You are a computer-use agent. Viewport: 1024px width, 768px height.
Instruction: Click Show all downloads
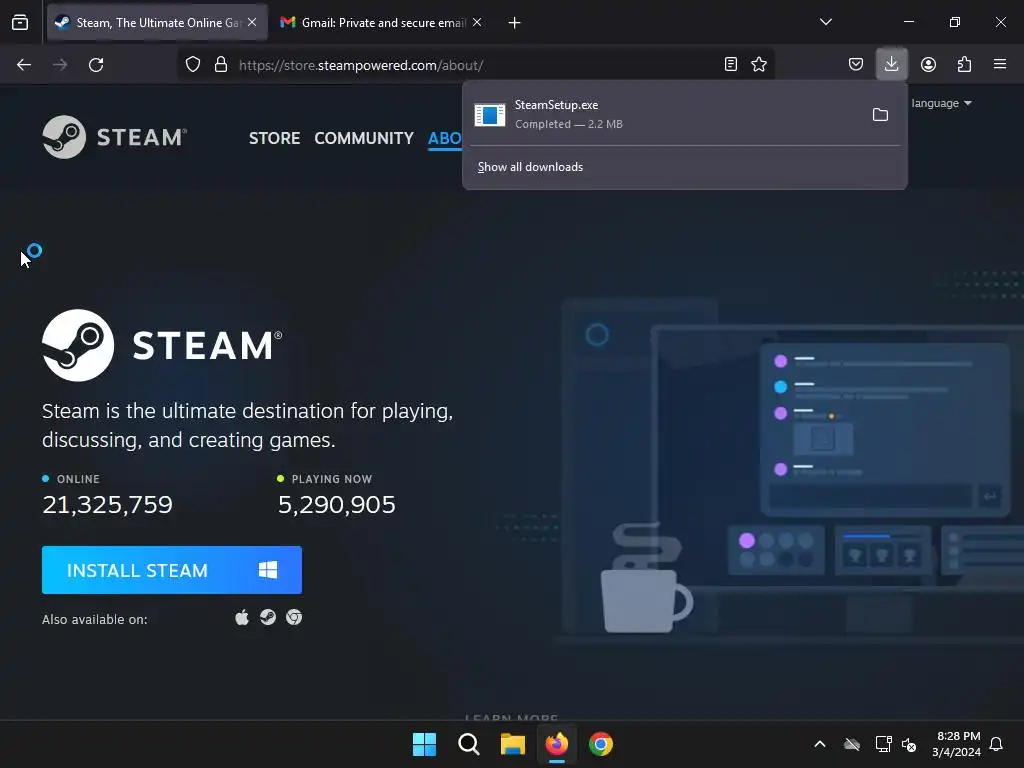pyautogui.click(x=530, y=167)
